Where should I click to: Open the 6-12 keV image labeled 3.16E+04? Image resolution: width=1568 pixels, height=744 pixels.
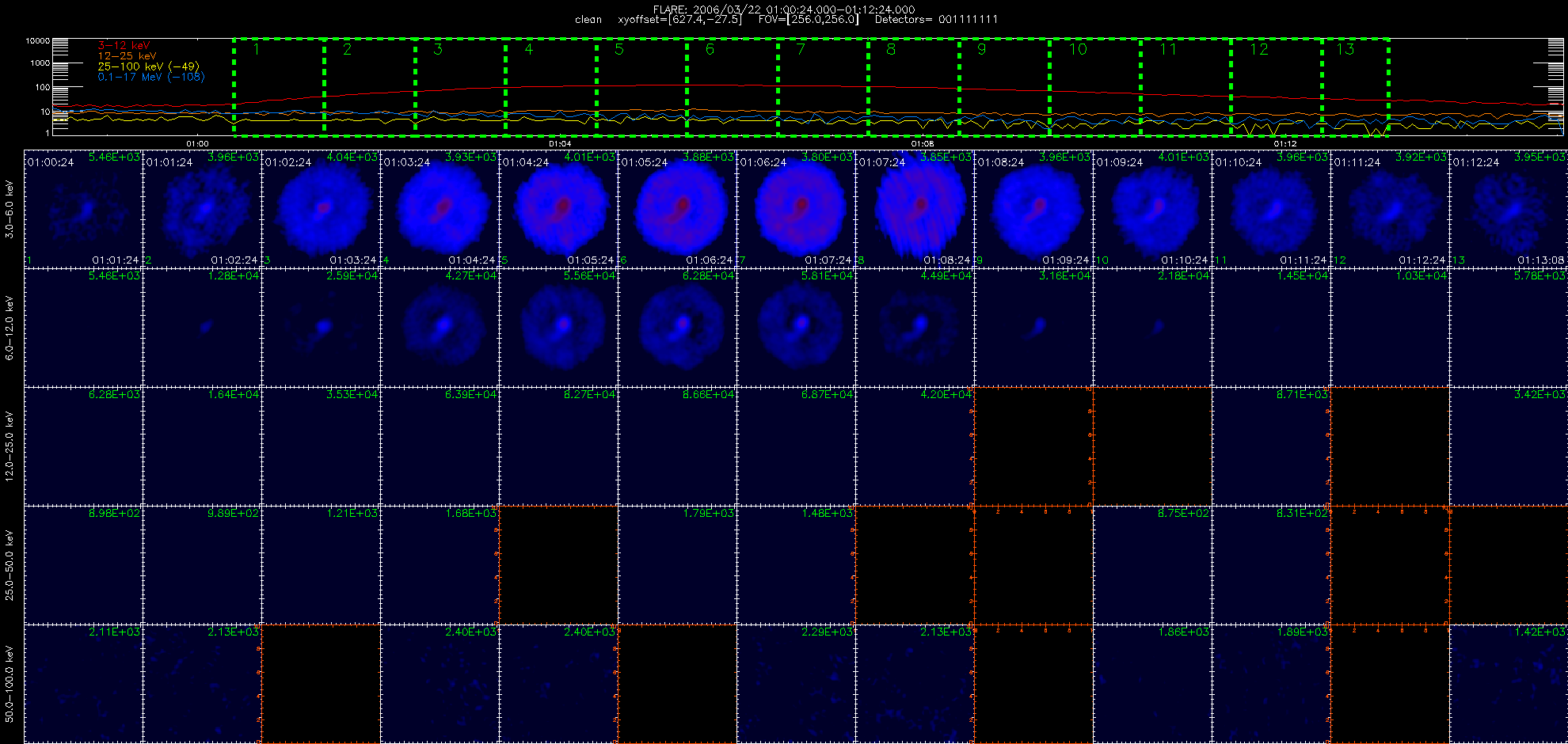pyautogui.click(x=1033, y=327)
